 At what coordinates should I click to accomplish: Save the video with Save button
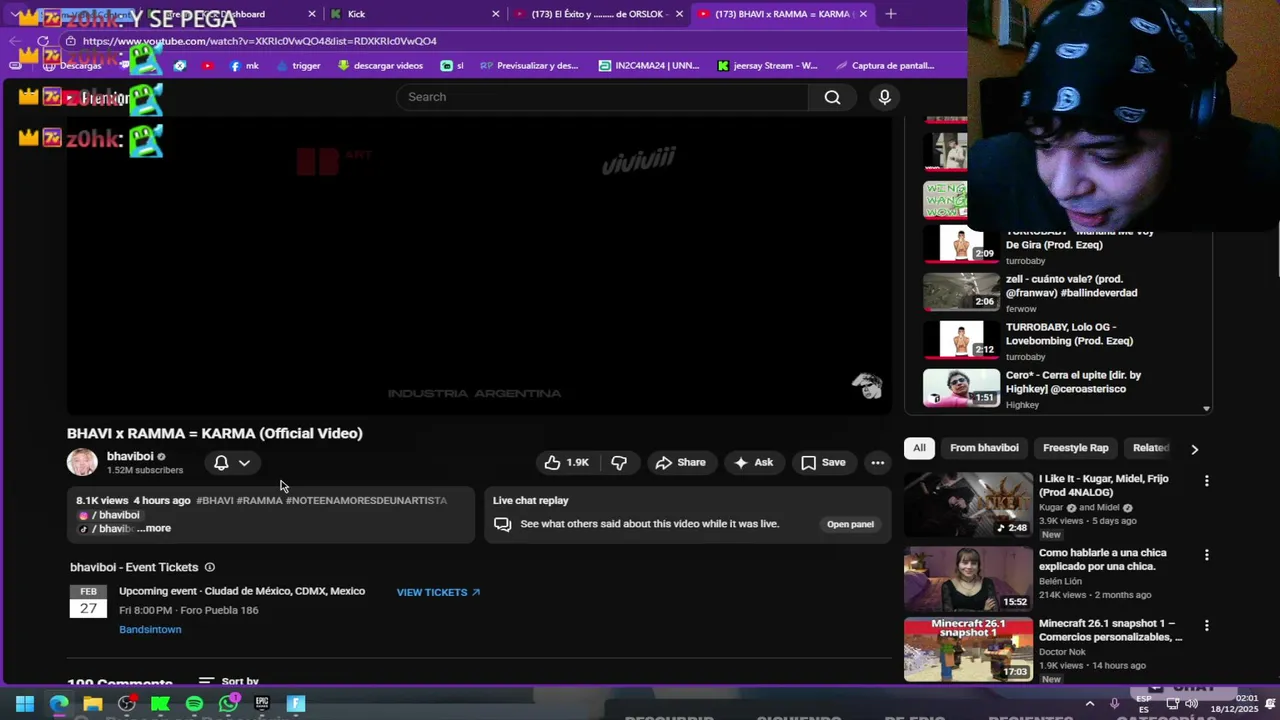[824, 462]
